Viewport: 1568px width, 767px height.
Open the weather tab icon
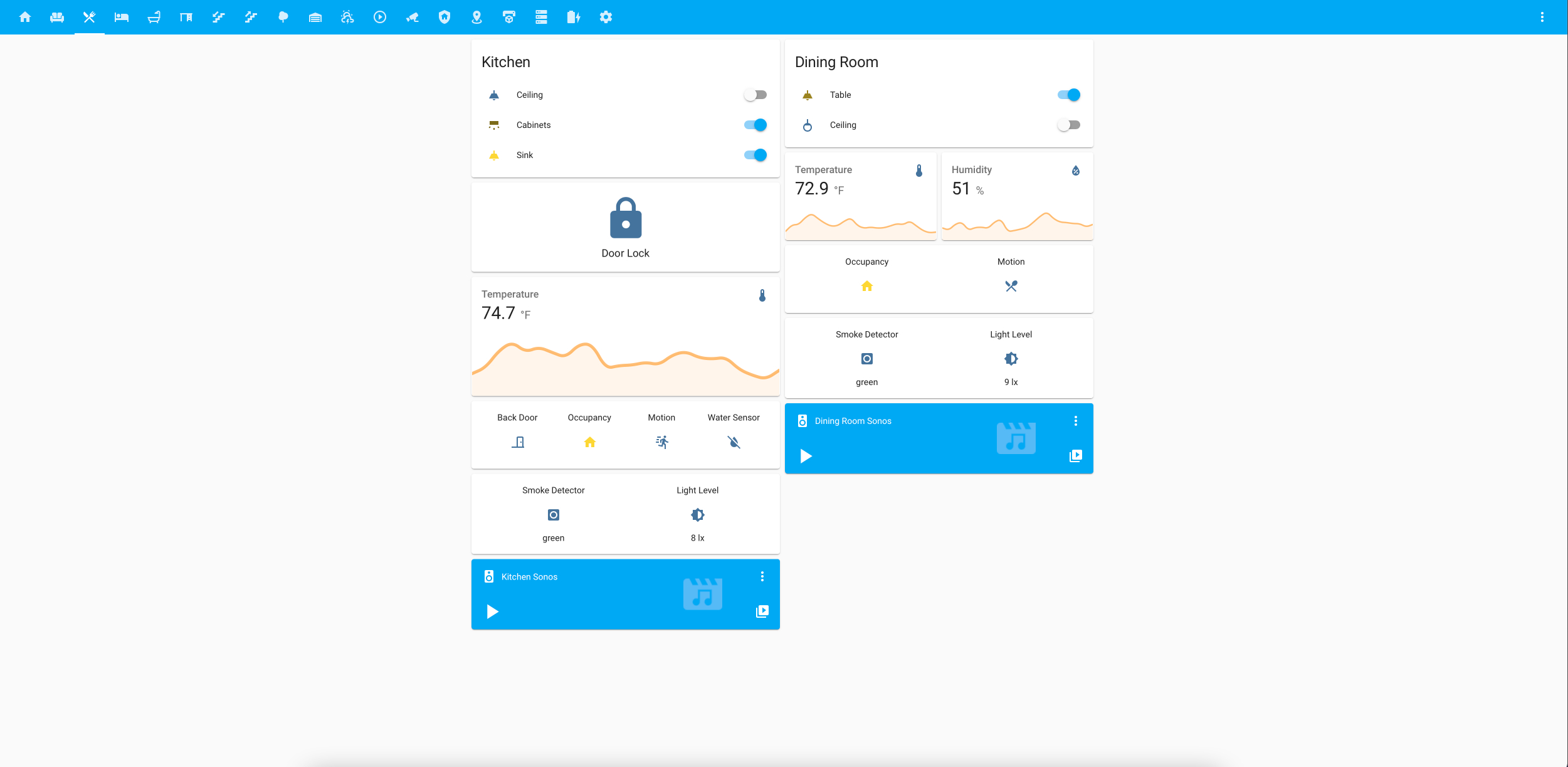pos(347,17)
